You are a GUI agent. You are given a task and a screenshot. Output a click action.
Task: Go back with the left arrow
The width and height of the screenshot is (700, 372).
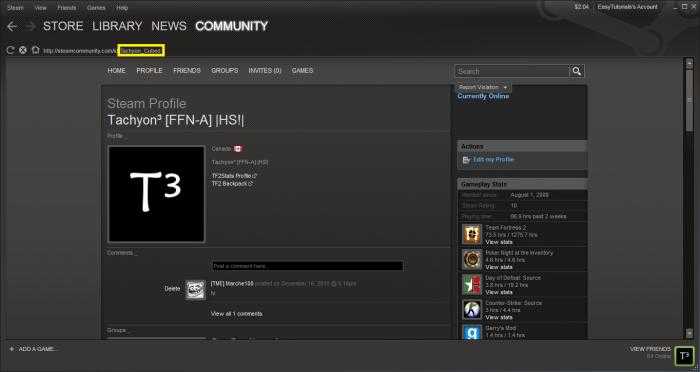tap(12, 26)
